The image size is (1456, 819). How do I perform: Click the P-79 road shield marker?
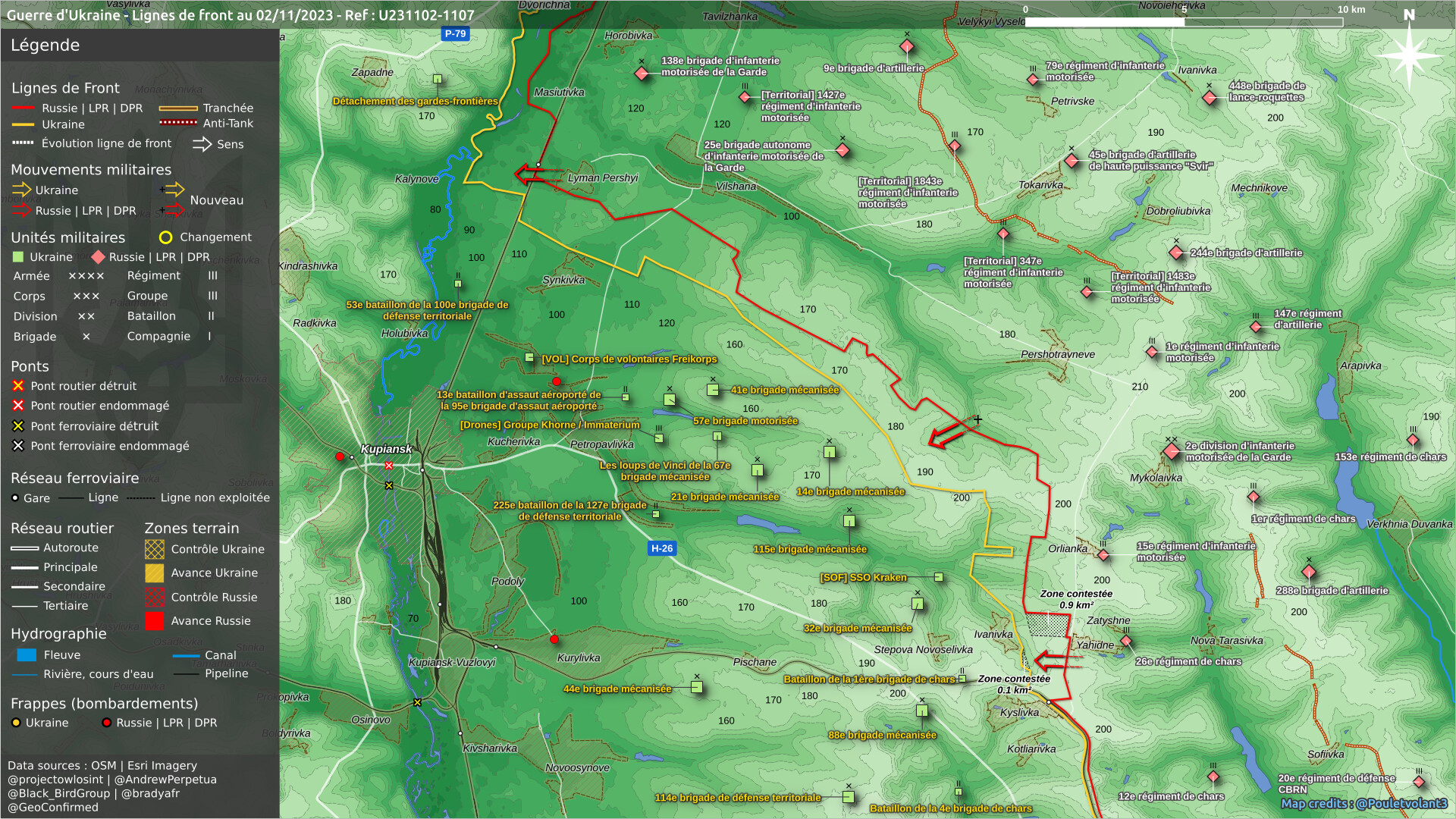(455, 33)
